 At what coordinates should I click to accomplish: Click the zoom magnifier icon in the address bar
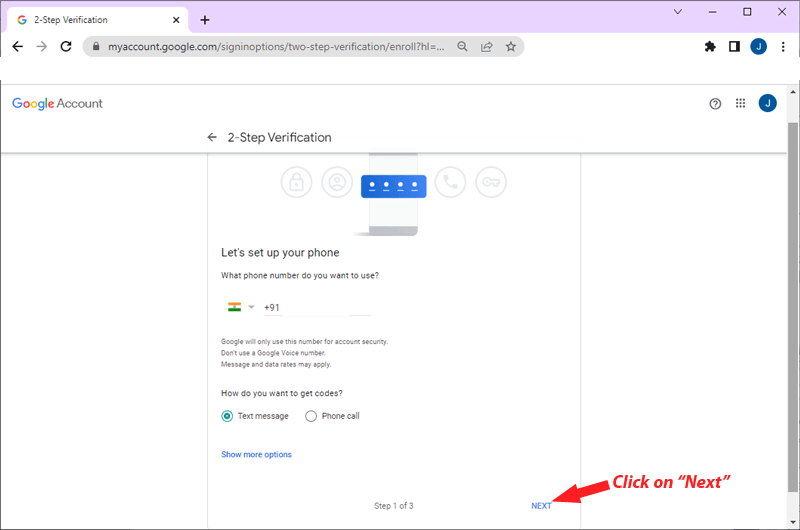(463, 46)
